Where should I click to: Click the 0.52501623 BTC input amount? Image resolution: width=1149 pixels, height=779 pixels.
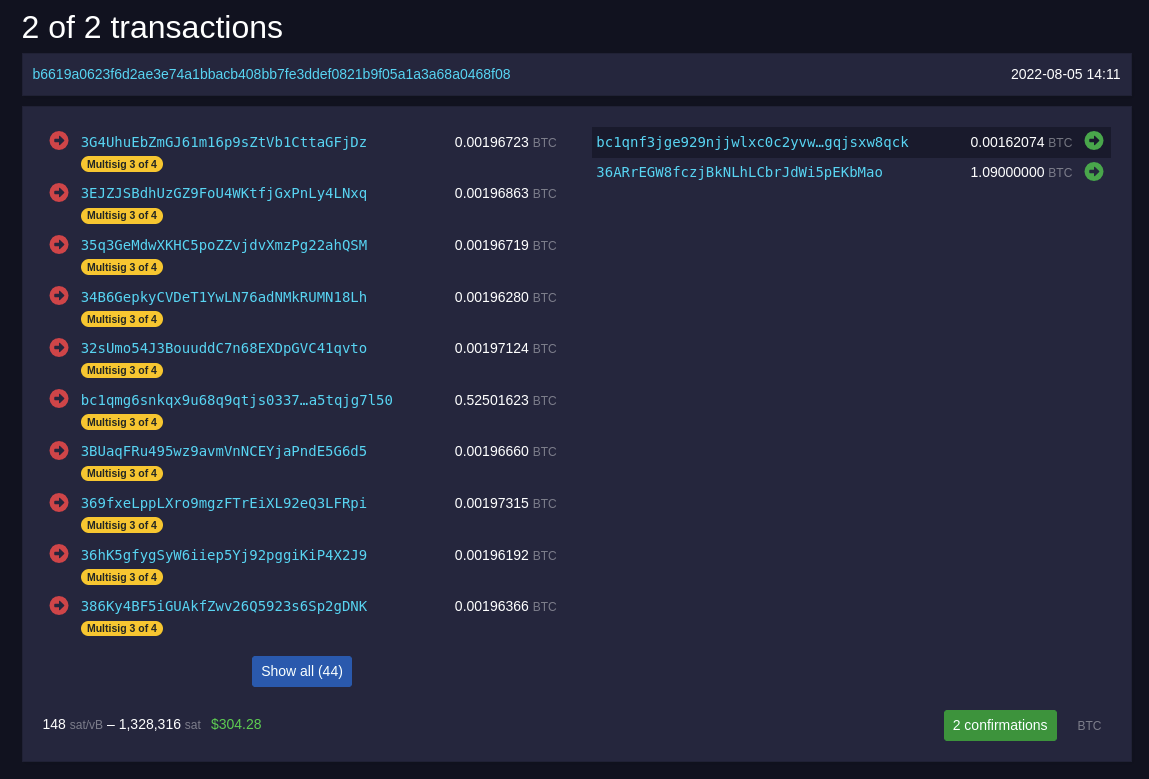tap(505, 400)
